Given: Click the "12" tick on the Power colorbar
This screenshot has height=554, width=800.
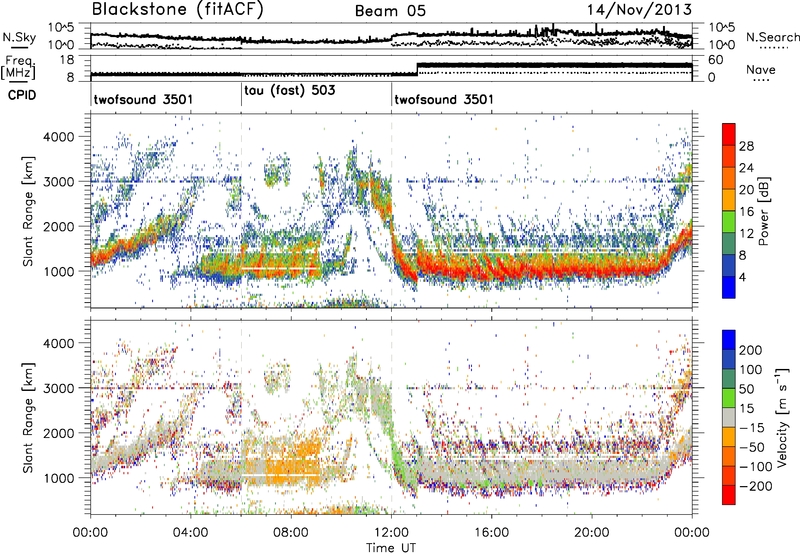Looking at the screenshot, I should coord(746,234).
